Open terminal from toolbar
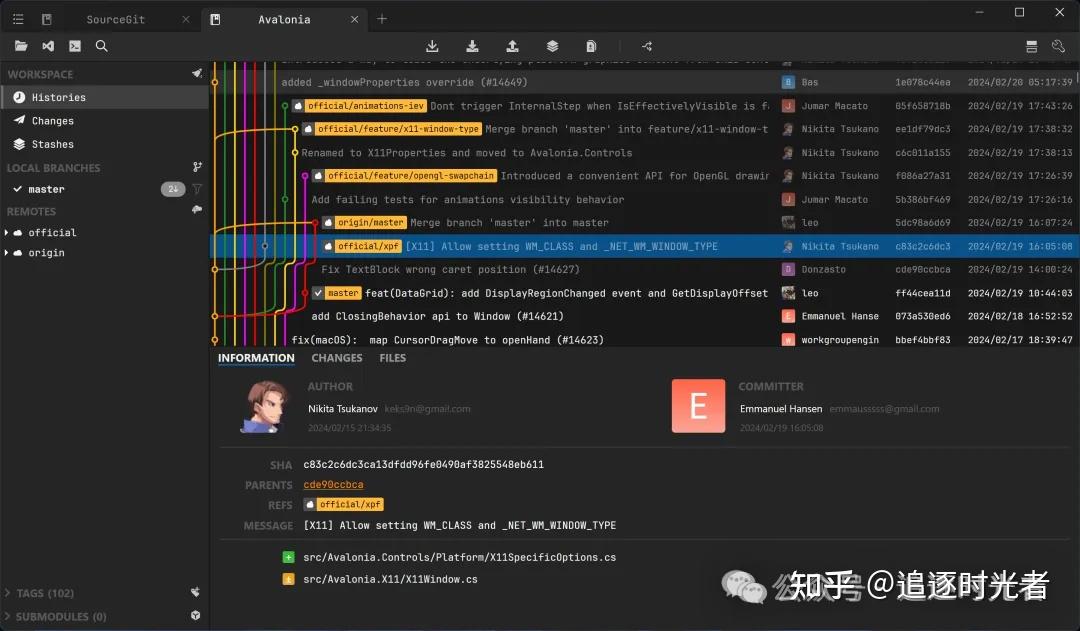This screenshot has height=631, width=1080. [x=74, y=46]
